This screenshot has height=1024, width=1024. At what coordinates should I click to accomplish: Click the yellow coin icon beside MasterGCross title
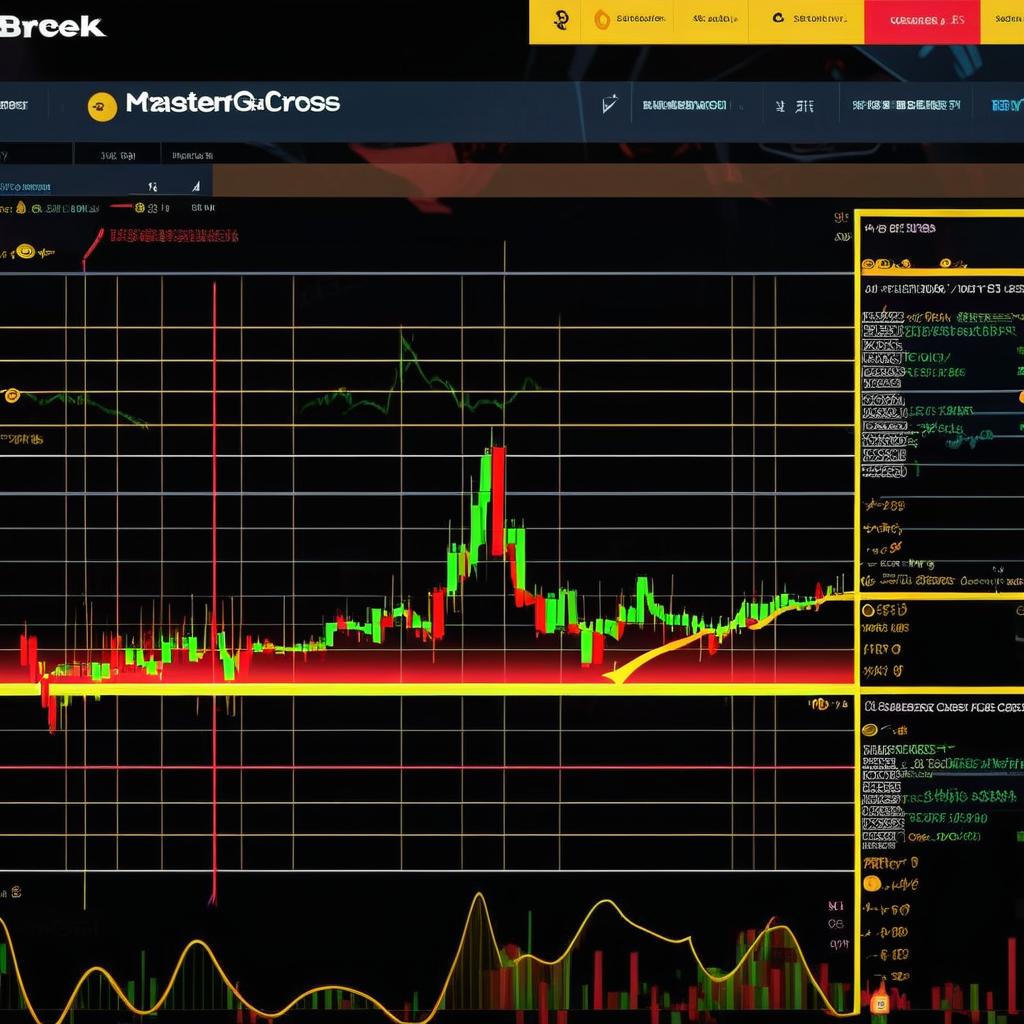[x=103, y=106]
